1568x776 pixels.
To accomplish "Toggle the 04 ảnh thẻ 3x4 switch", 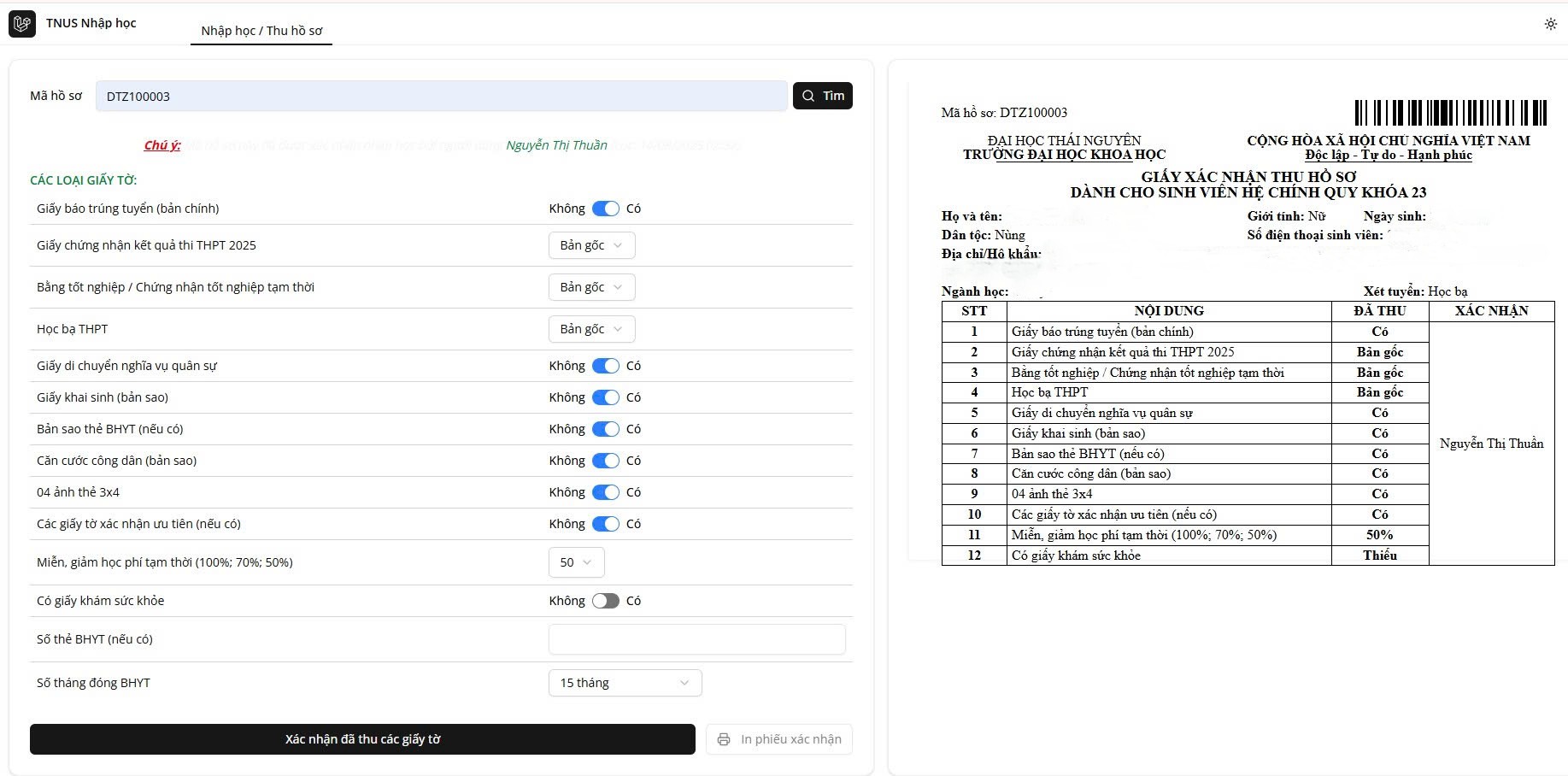I will pyautogui.click(x=605, y=492).
